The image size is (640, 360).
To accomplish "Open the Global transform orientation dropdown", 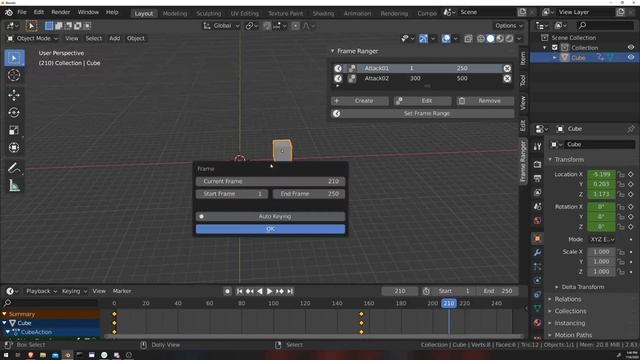I will pyautogui.click(x=221, y=26).
